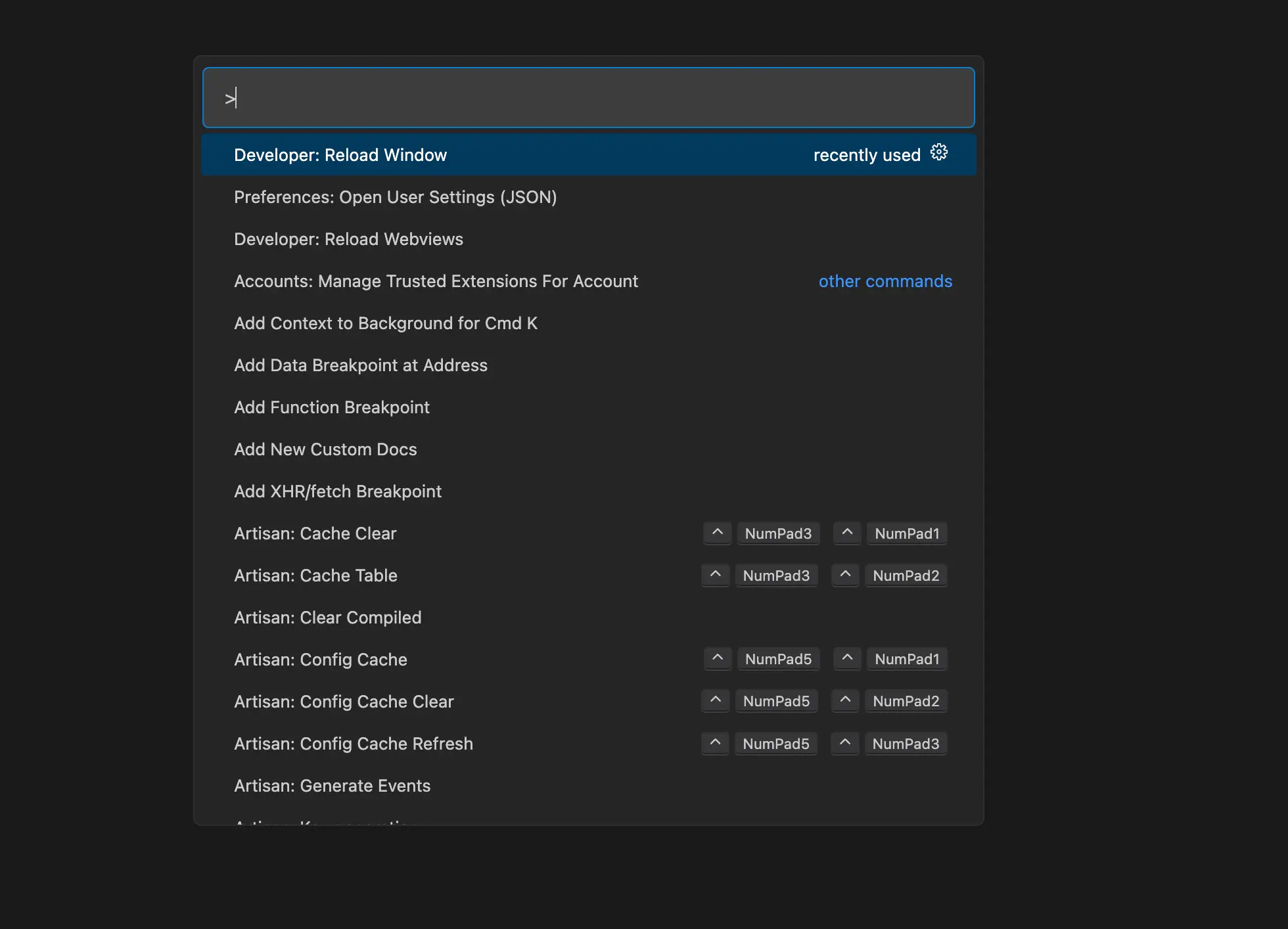
Task: Select Preferences: Open User Settings (JSON)
Action: pos(395,197)
